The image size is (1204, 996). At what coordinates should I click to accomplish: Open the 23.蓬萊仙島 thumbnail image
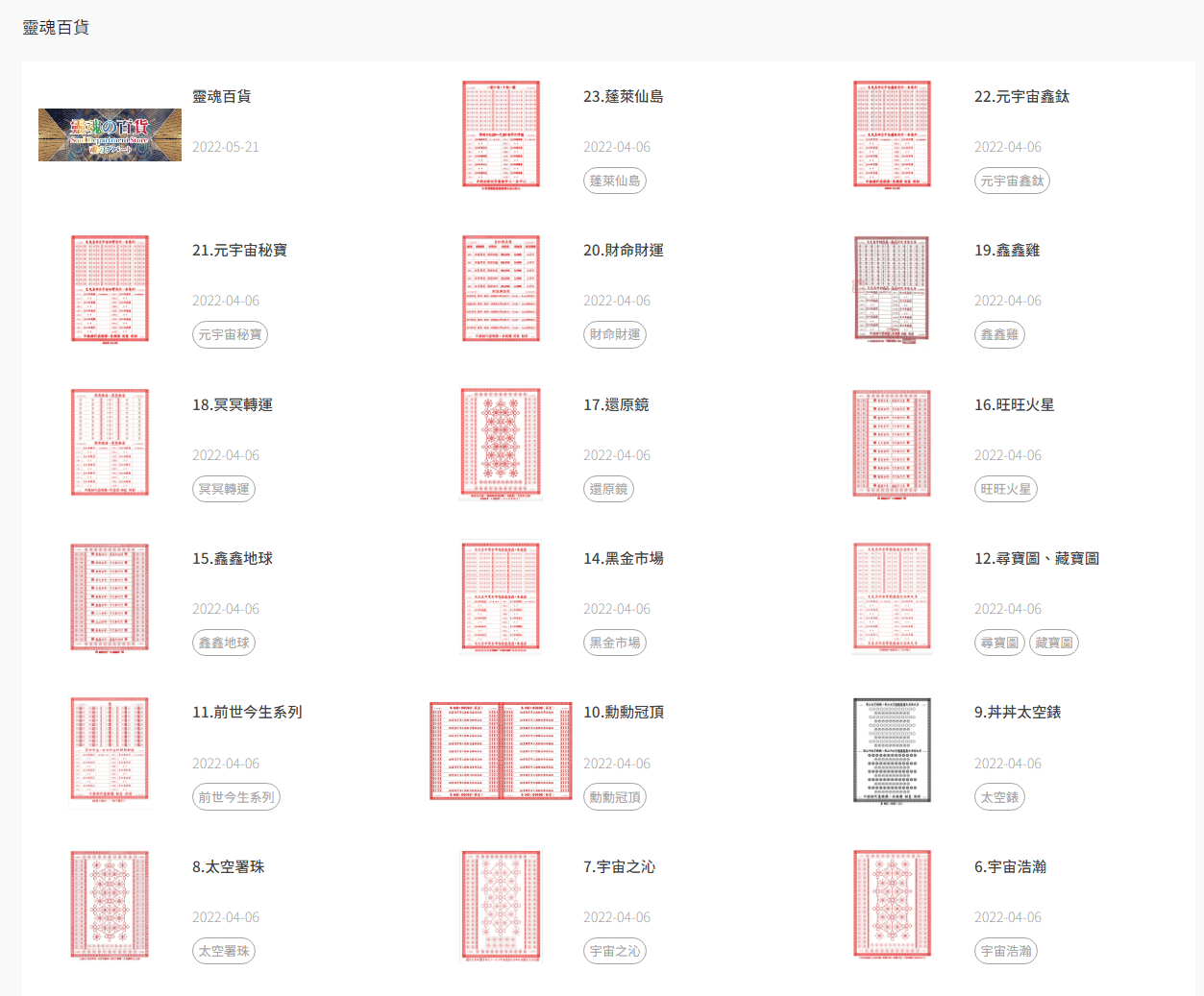pyautogui.click(x=501, y=134)
